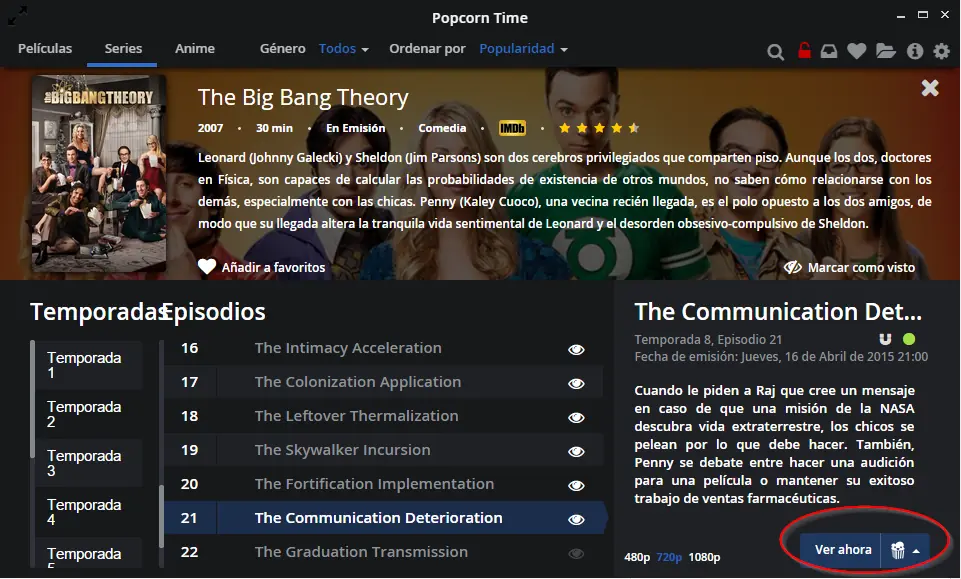961x579 pixels.
Task: Click Temporada 8, Episodio 21 text
Action: [708, 339]
